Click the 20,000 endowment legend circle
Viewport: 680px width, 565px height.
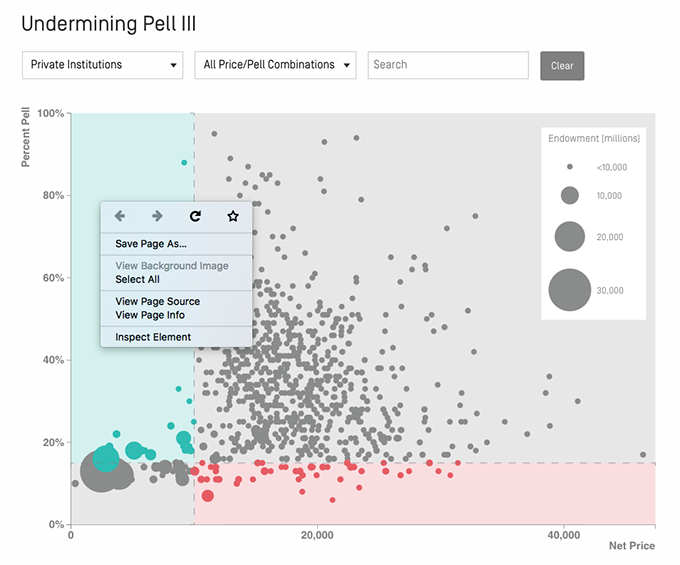click(569, 236)
